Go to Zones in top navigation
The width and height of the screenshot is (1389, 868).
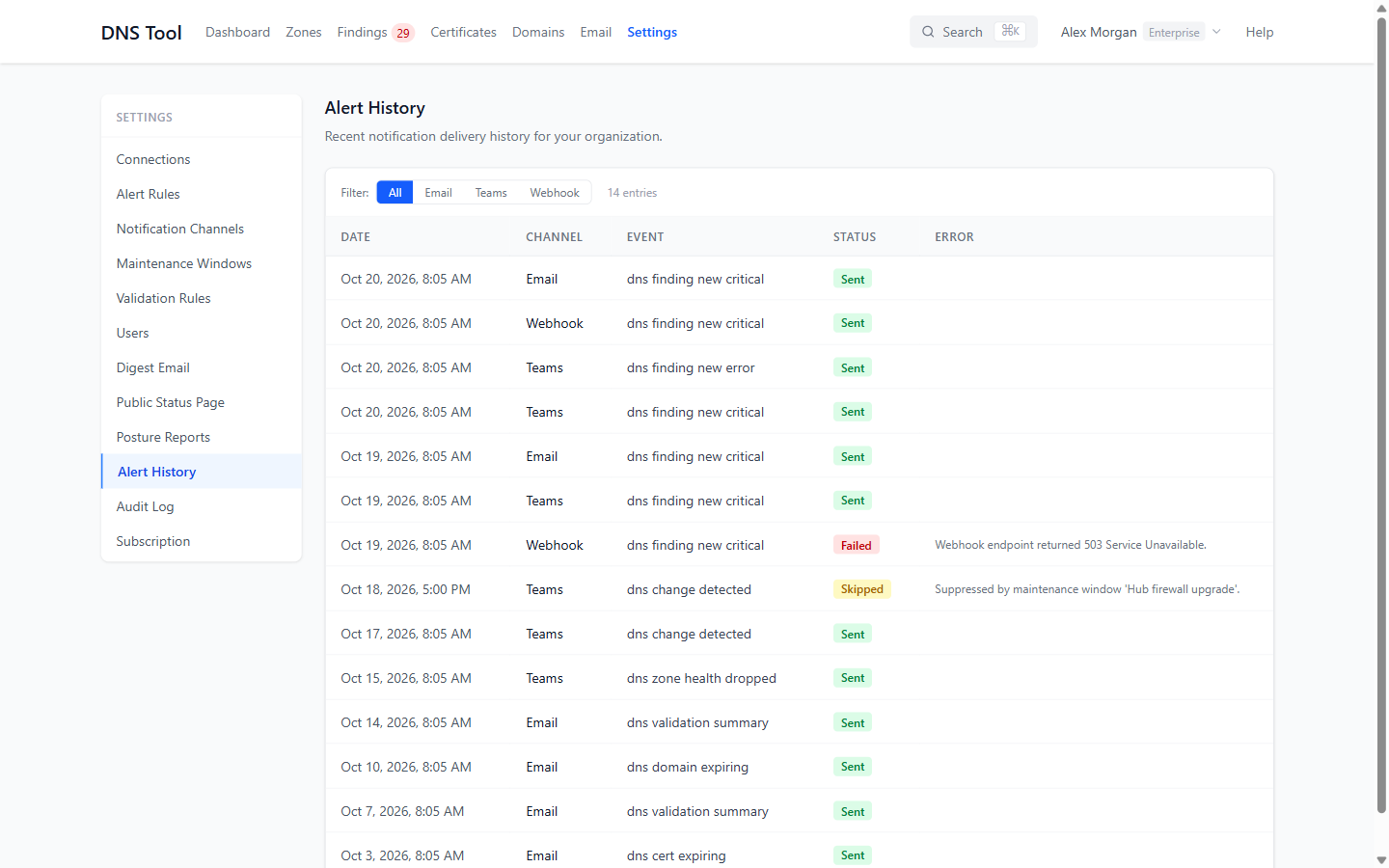click(x=304, y=32)
